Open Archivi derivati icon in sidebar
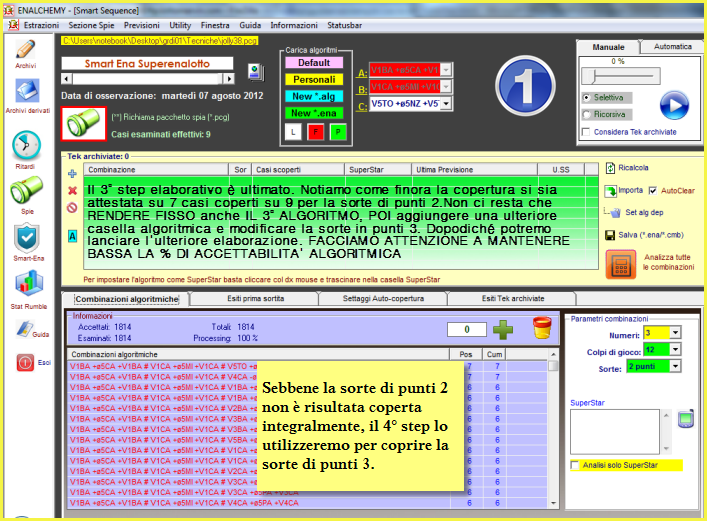This screenshot has height=521, width=707. 28,91
